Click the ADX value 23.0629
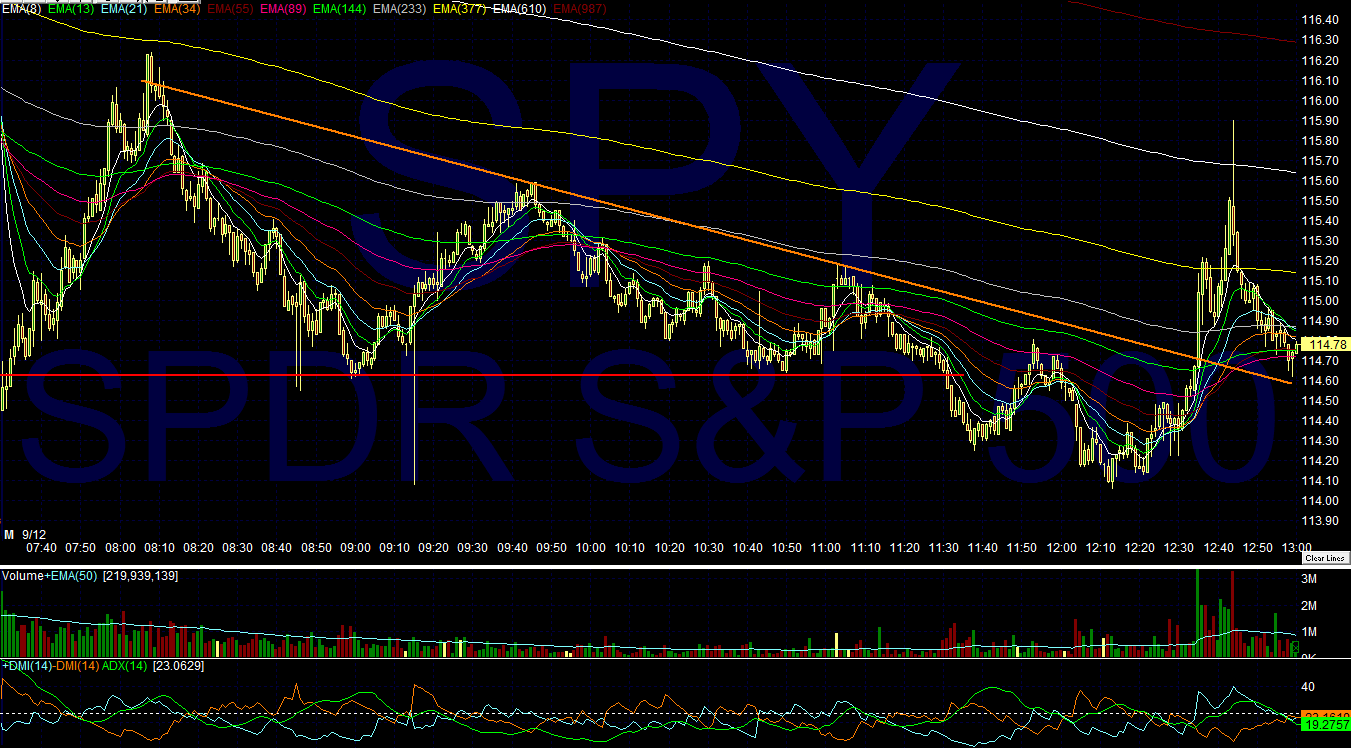The width and height of the screenshot is (1351, 748). click(x=179, y=665)
